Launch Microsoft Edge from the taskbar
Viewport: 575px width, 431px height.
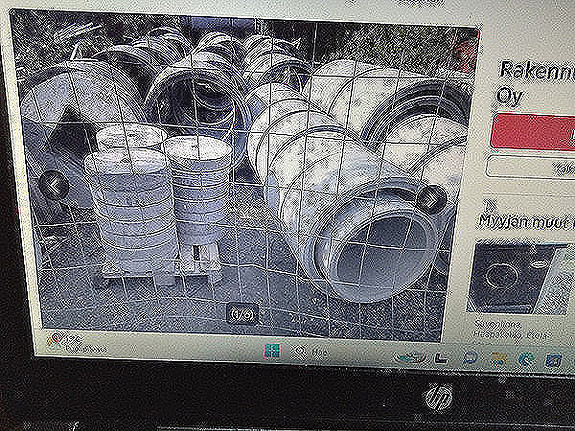[x=526, y=359]
